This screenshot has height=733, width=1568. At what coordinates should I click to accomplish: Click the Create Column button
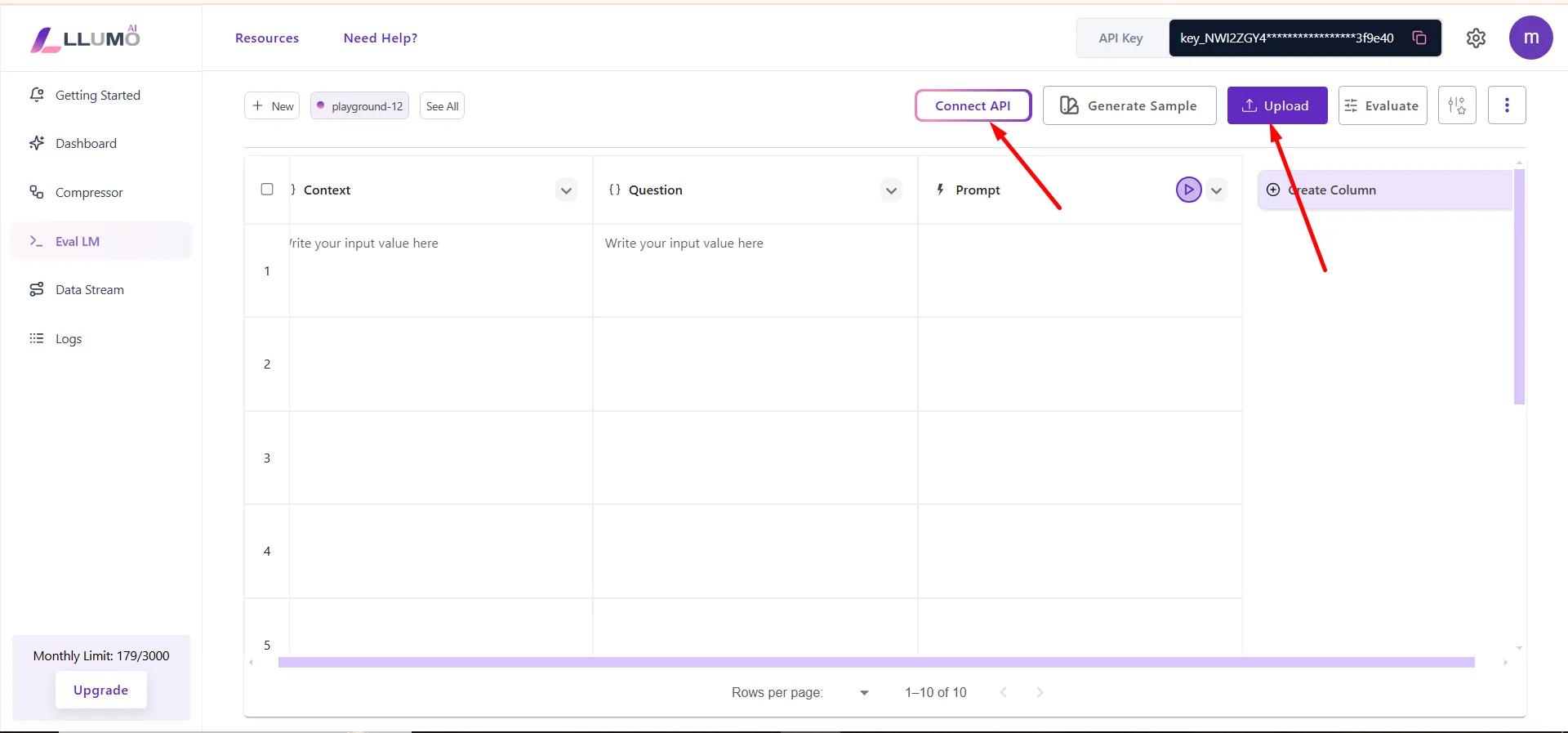pyautogui.click(x=1384, y=190)
